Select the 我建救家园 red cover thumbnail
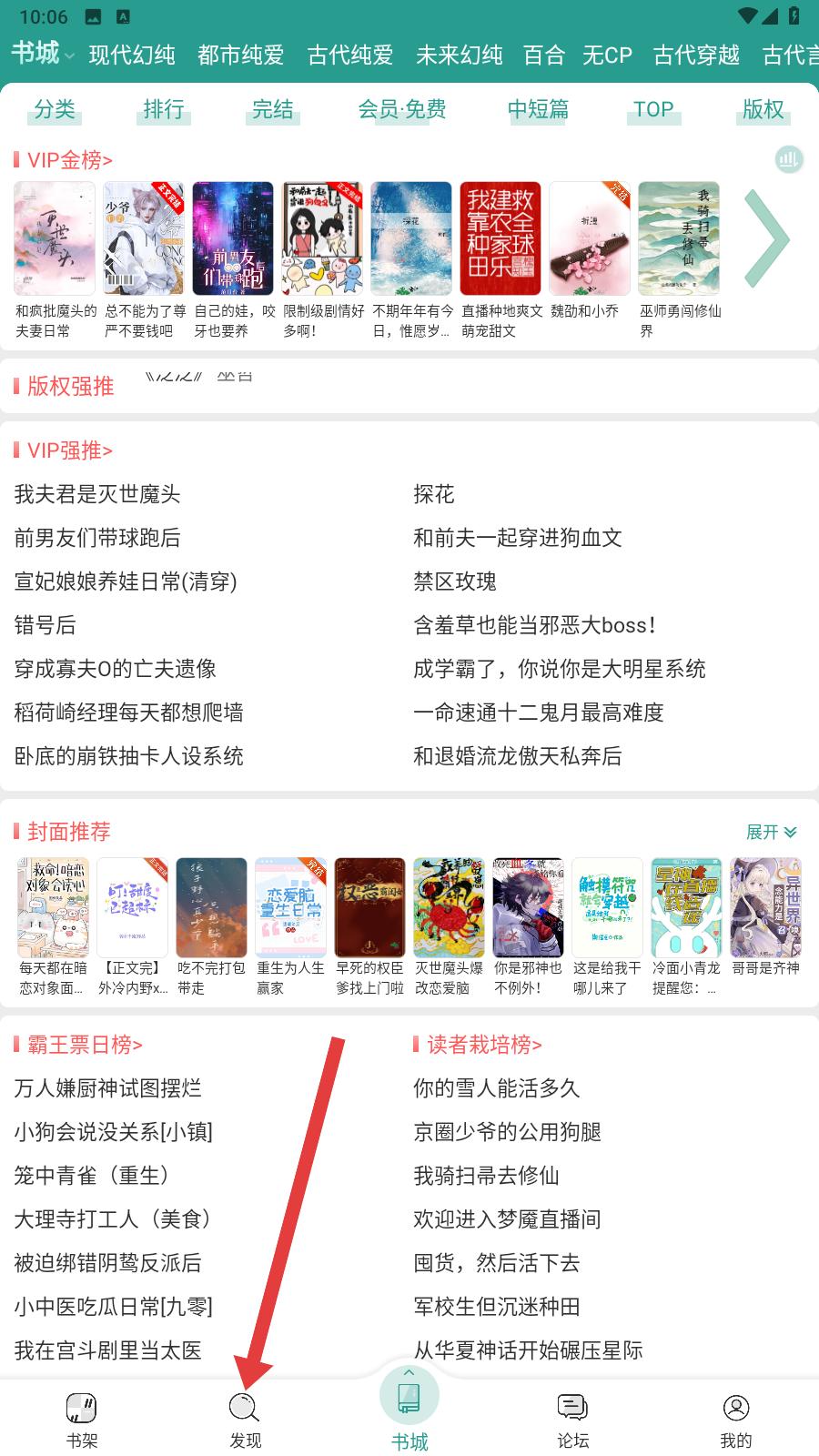 tap(500, 238)
